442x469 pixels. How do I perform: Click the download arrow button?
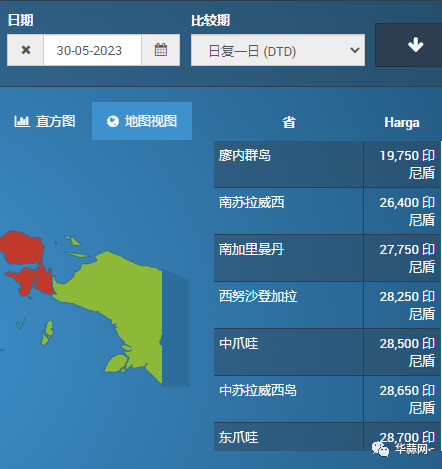(x=415, y=45)
